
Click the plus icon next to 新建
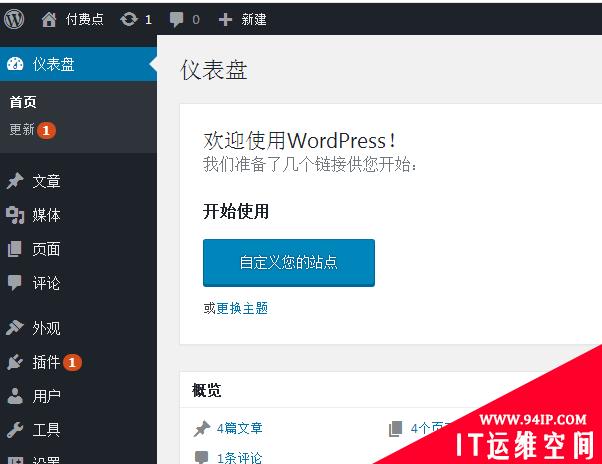tap(225, 20)
